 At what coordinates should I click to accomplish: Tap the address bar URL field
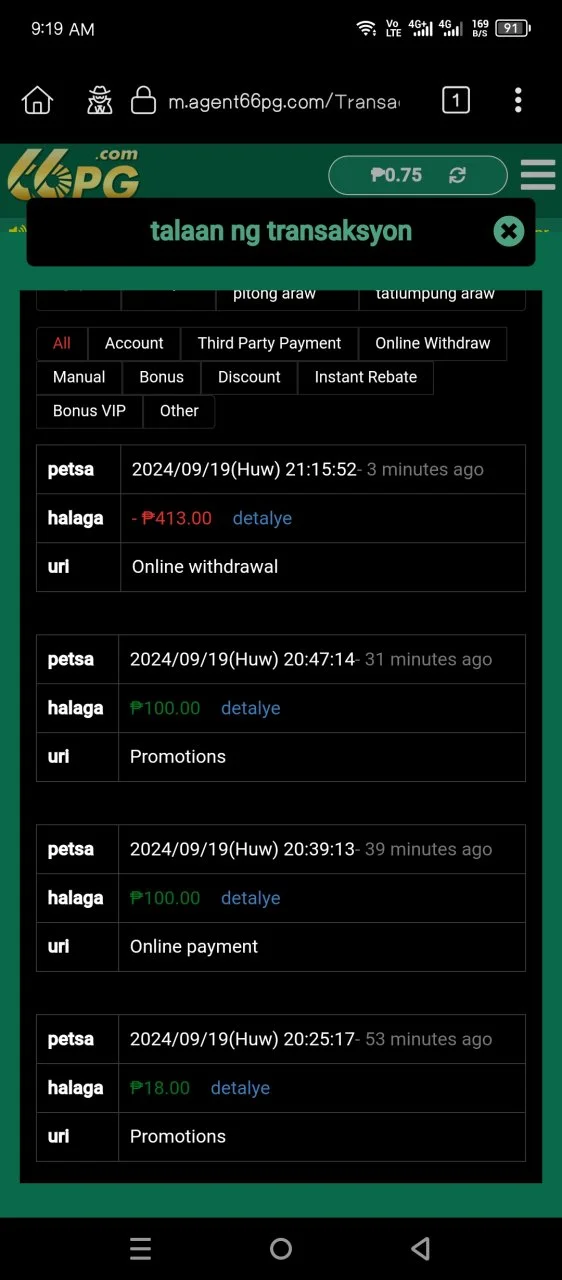[x=283, y=101]
